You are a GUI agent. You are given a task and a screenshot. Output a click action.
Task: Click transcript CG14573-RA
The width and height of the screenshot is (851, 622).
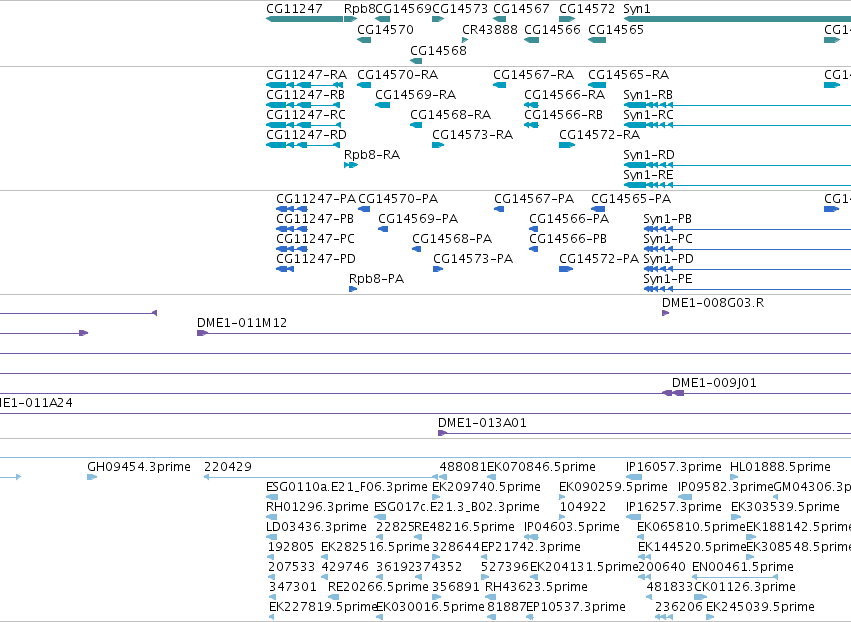(472, 135)
